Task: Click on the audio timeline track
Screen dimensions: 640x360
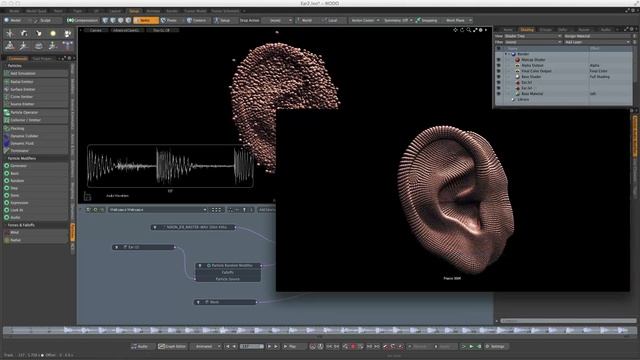Action: (320, 330)
